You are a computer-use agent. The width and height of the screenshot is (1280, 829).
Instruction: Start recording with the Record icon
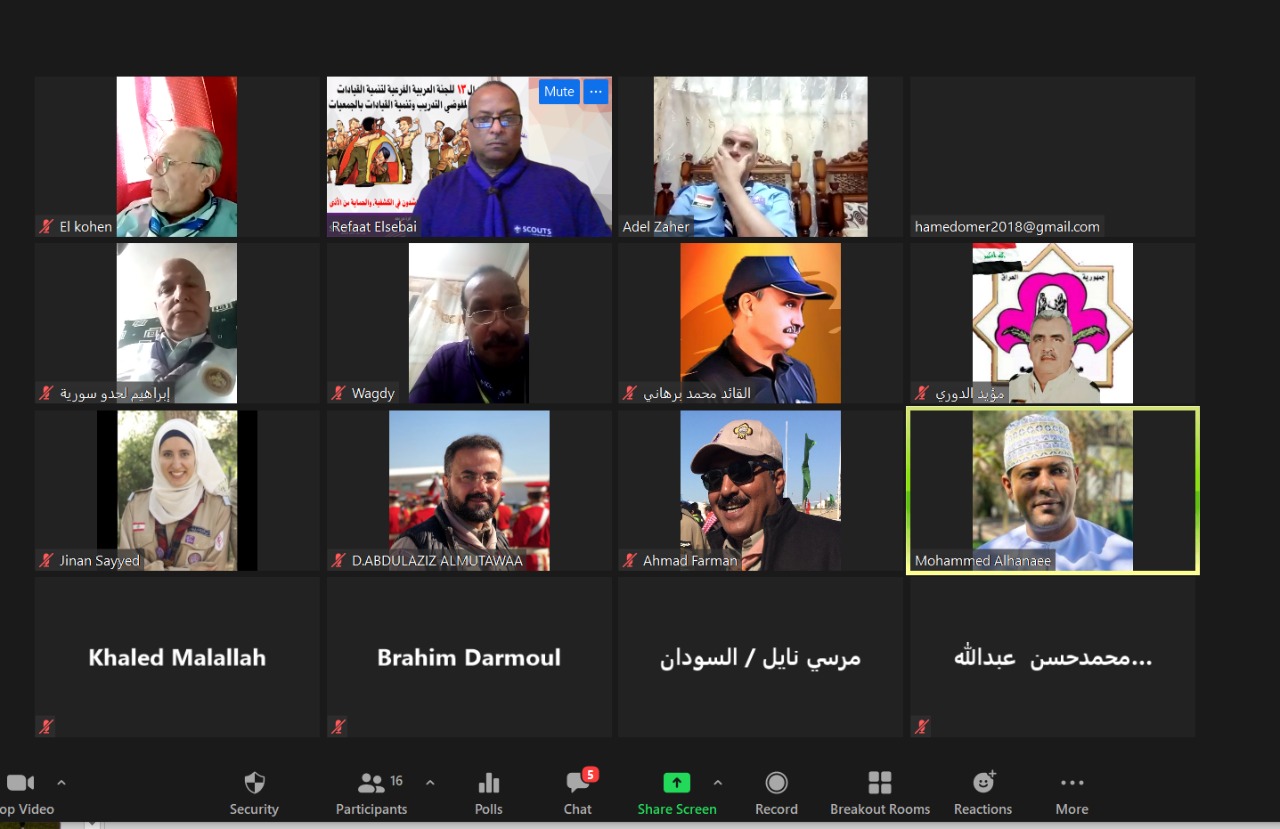[x=776, y=783]
